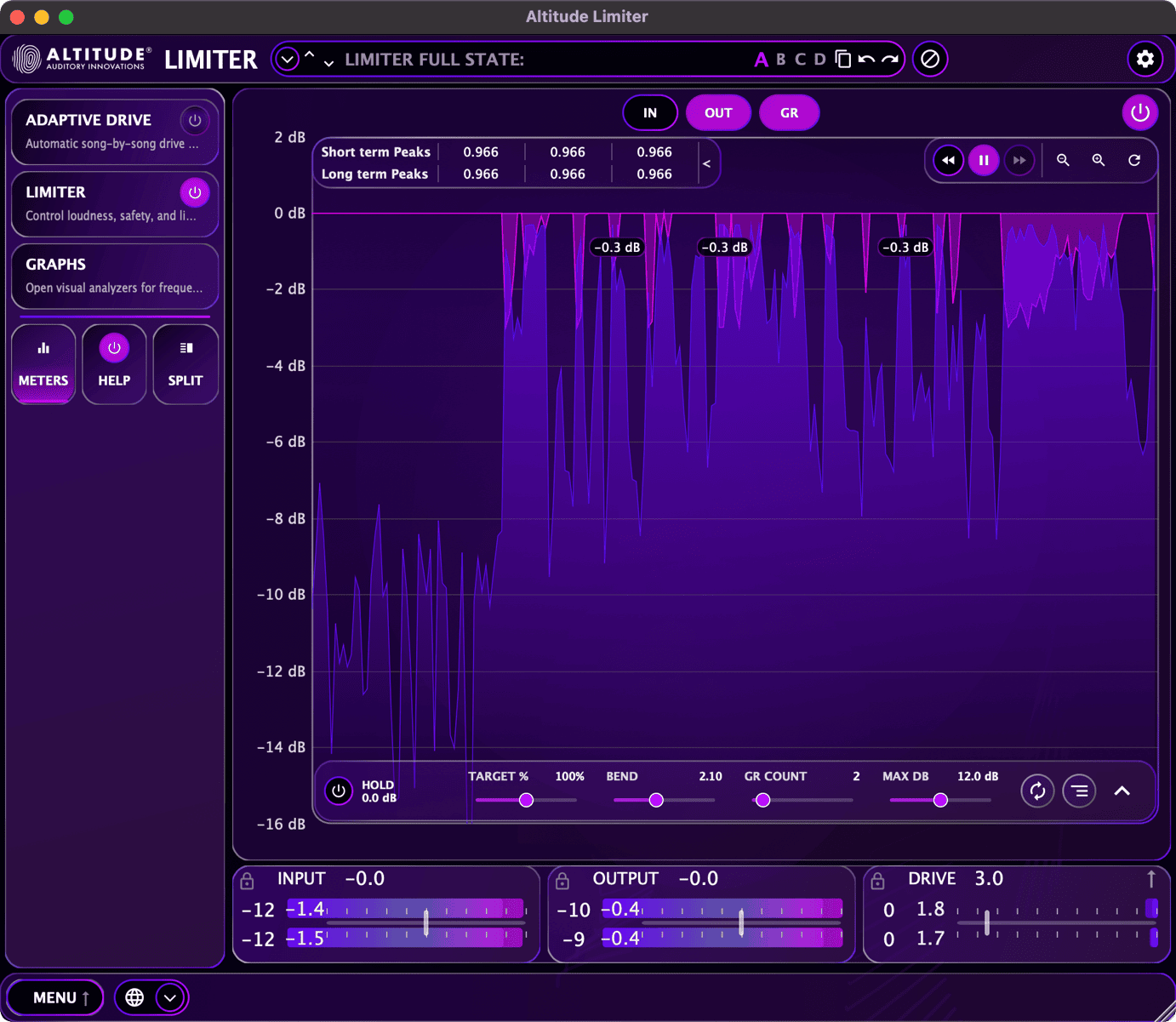Click the DRIVE value 3.0
The image size is (1176, 1022).
989,879
